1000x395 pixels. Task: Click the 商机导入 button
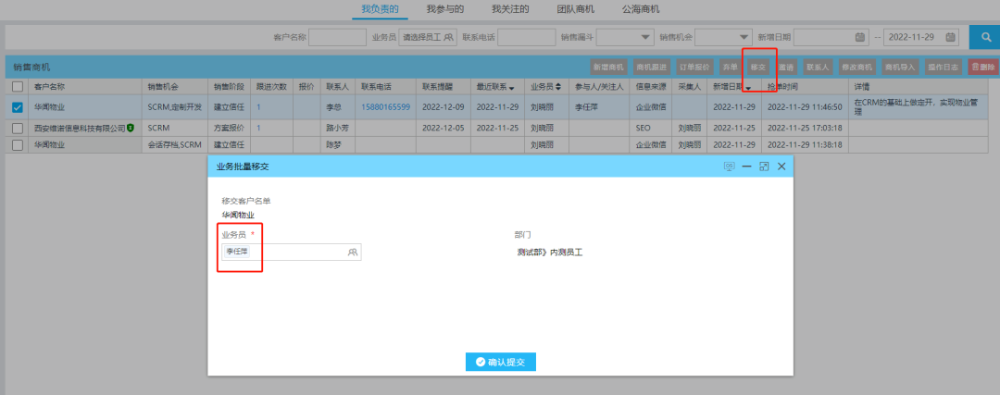(x=899, y=66)
